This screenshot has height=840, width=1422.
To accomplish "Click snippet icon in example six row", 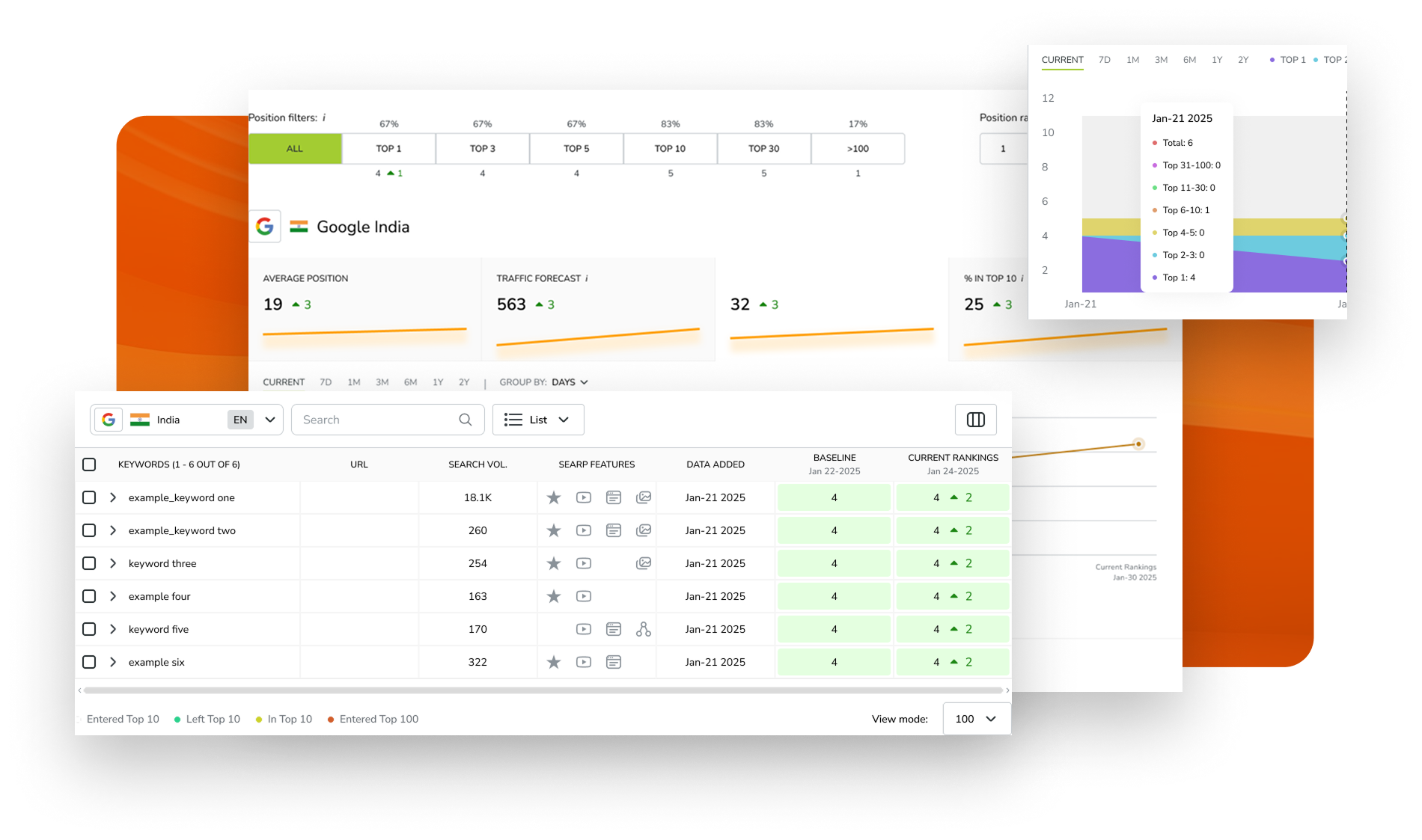I will 614,662.
